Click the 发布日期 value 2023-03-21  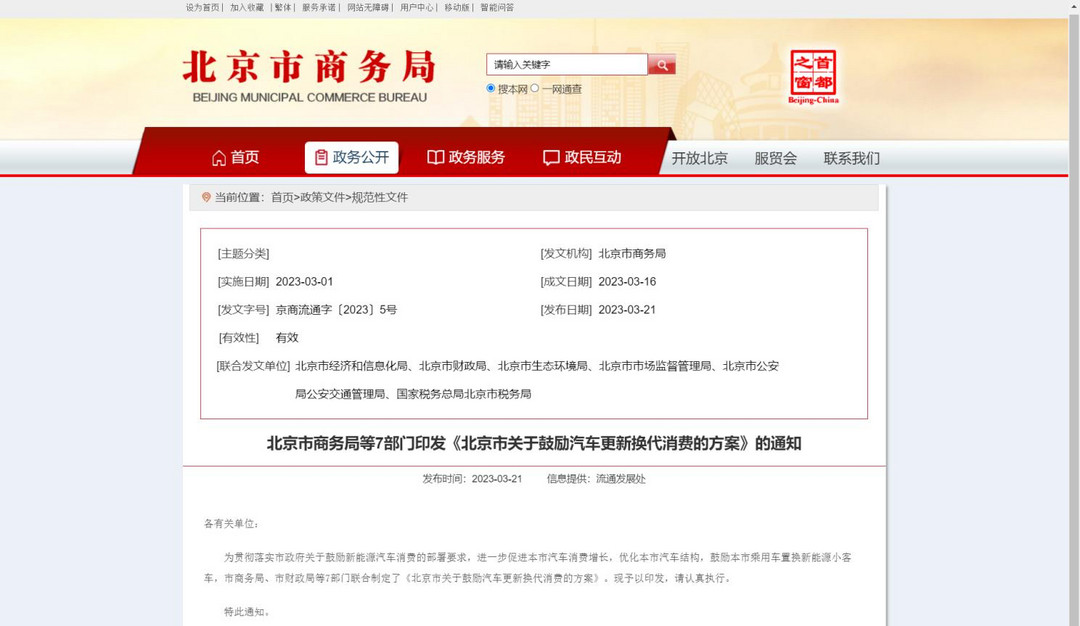pyautogui.click(x=627, y=310)
